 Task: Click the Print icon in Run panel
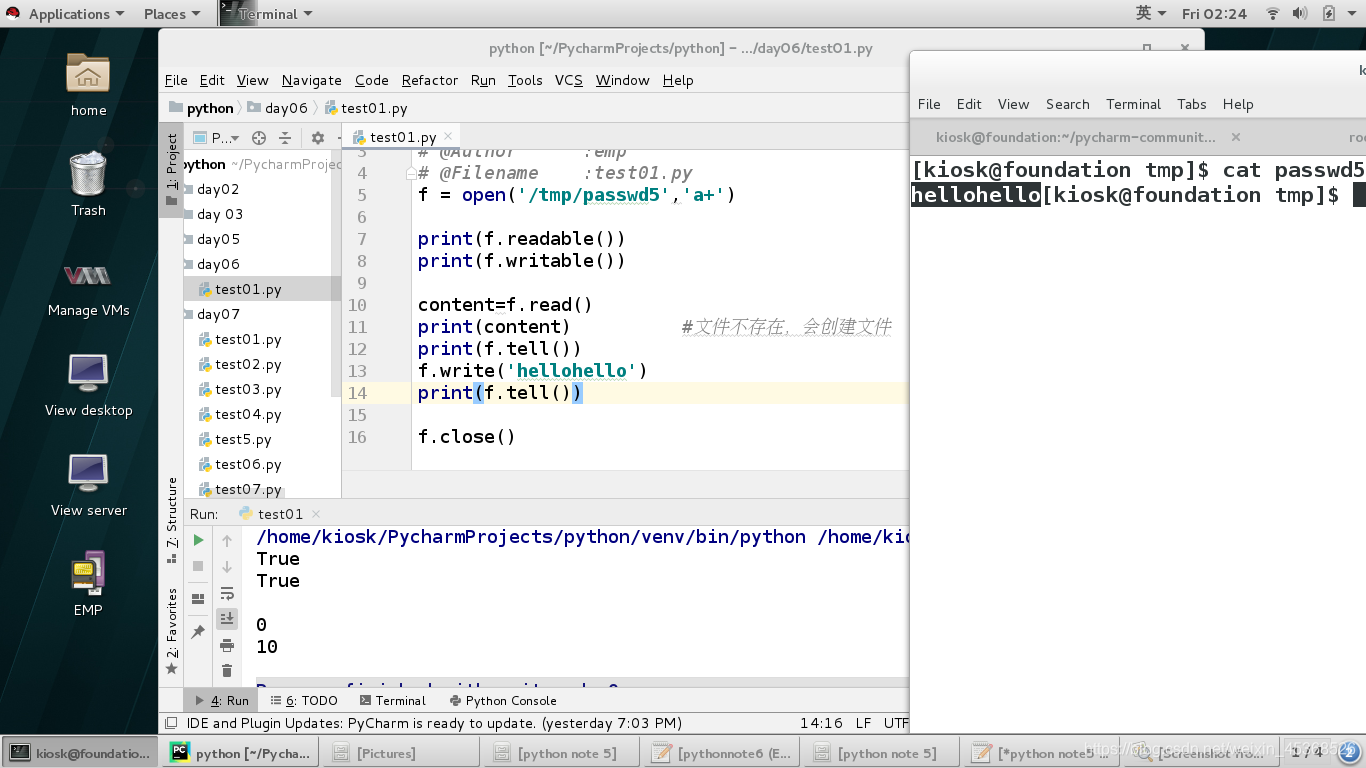[227, 645]
